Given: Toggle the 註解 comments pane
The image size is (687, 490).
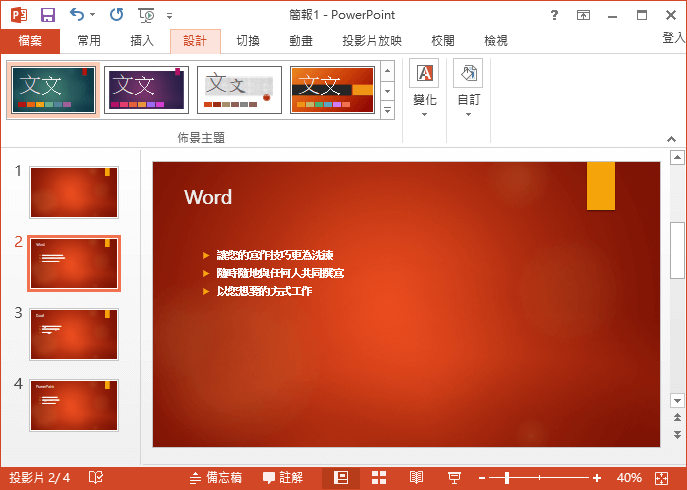Looking at the screenshot, I should (283, 478).
